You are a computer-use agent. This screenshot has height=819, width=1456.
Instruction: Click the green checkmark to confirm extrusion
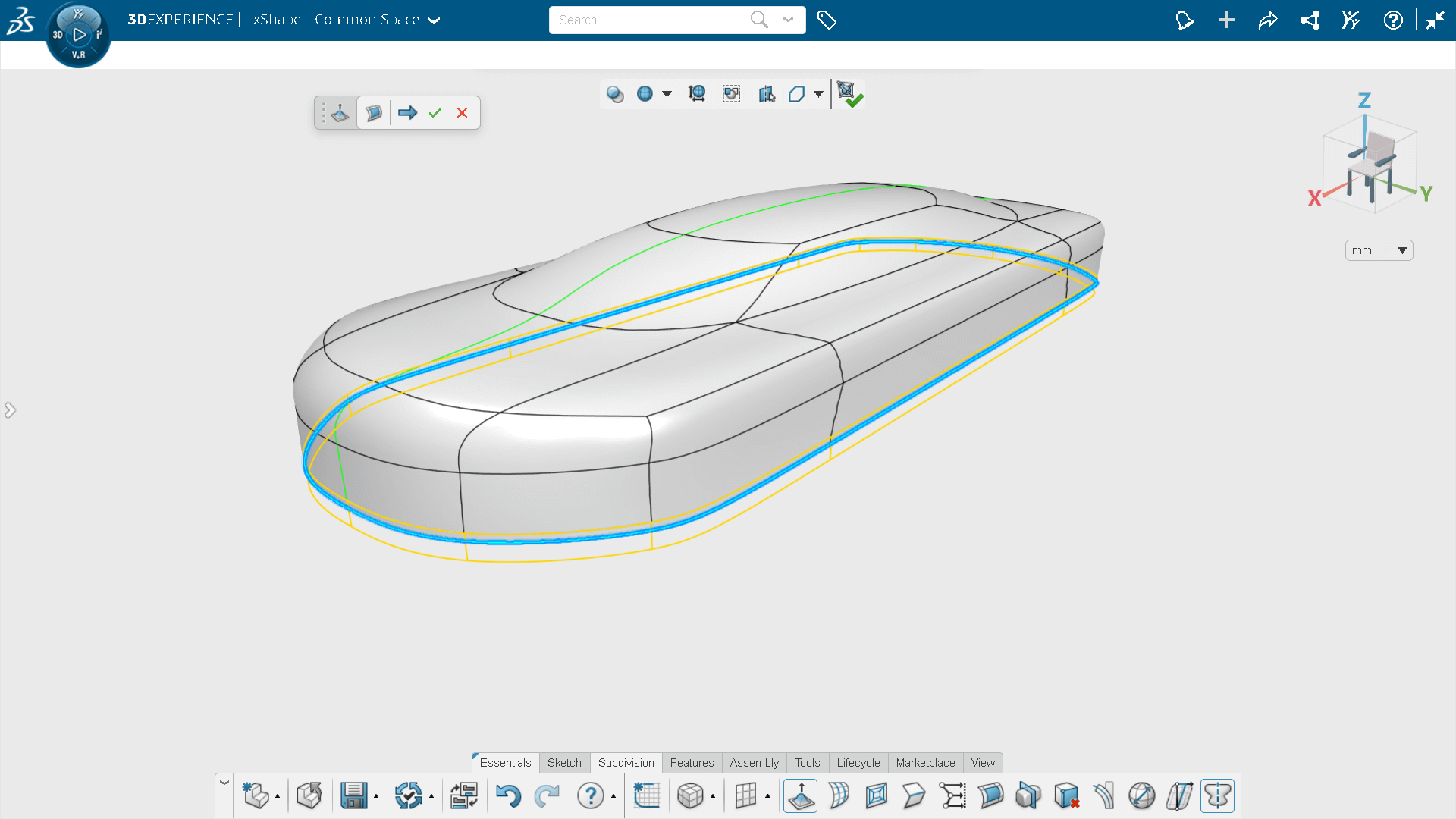coord(435,113)
